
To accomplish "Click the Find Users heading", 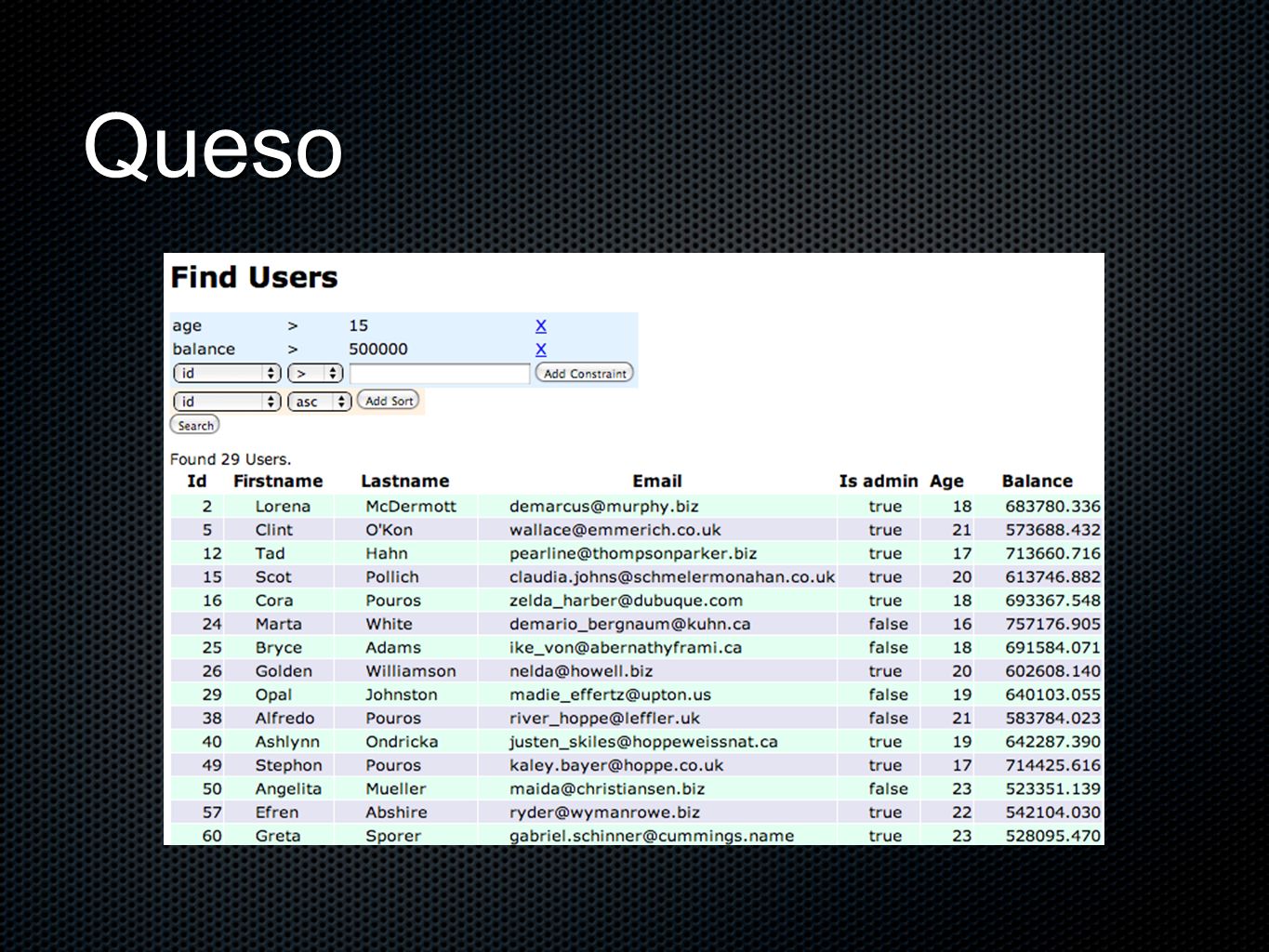I will coord(254,277).
